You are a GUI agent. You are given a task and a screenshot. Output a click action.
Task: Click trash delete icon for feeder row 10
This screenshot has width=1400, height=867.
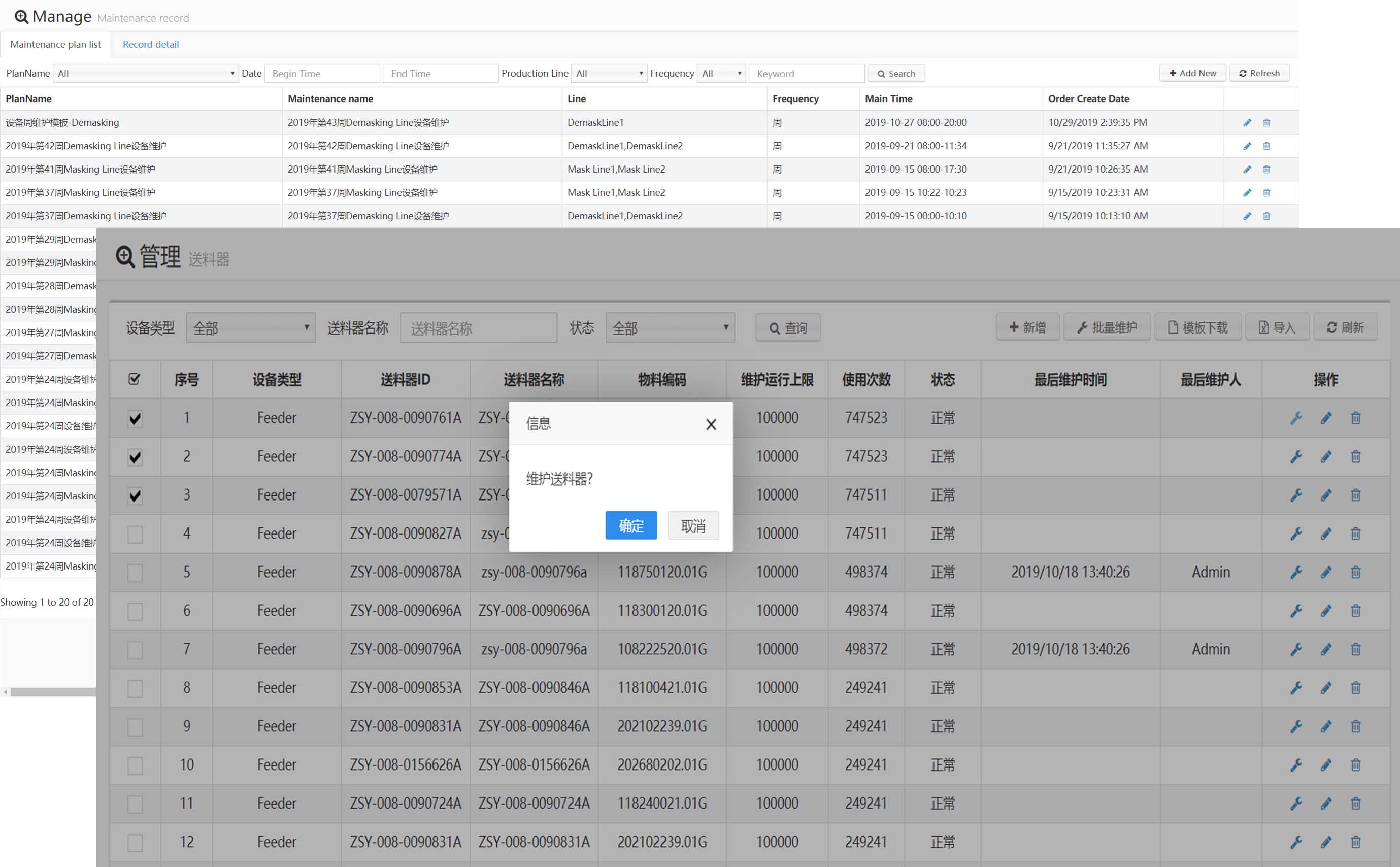[x=1355, y=765]
